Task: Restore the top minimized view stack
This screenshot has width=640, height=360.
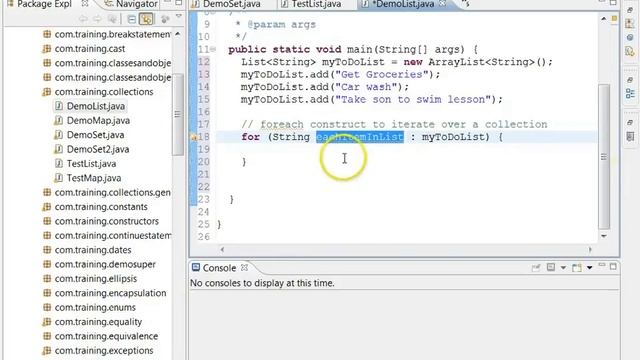Action: [x=630, y=10]
